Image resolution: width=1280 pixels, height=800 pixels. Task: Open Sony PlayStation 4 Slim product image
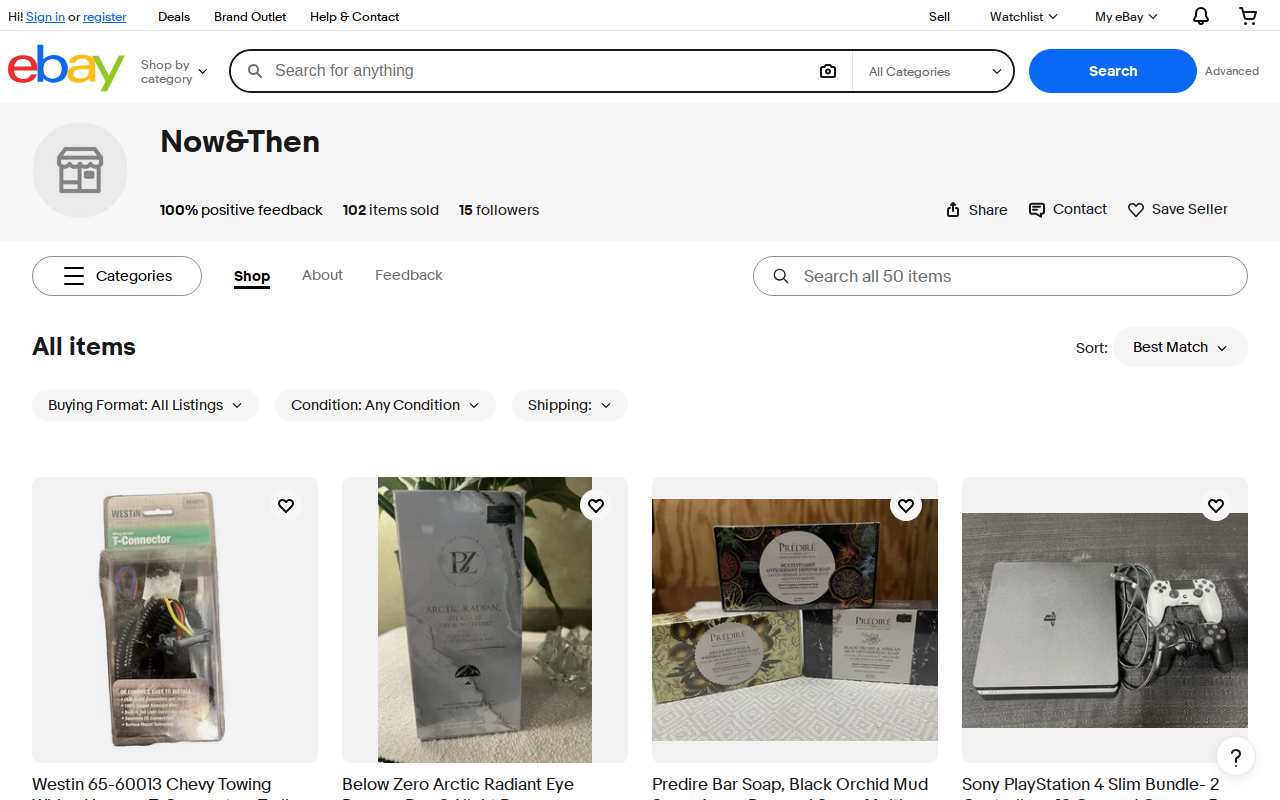(1105, 620)
